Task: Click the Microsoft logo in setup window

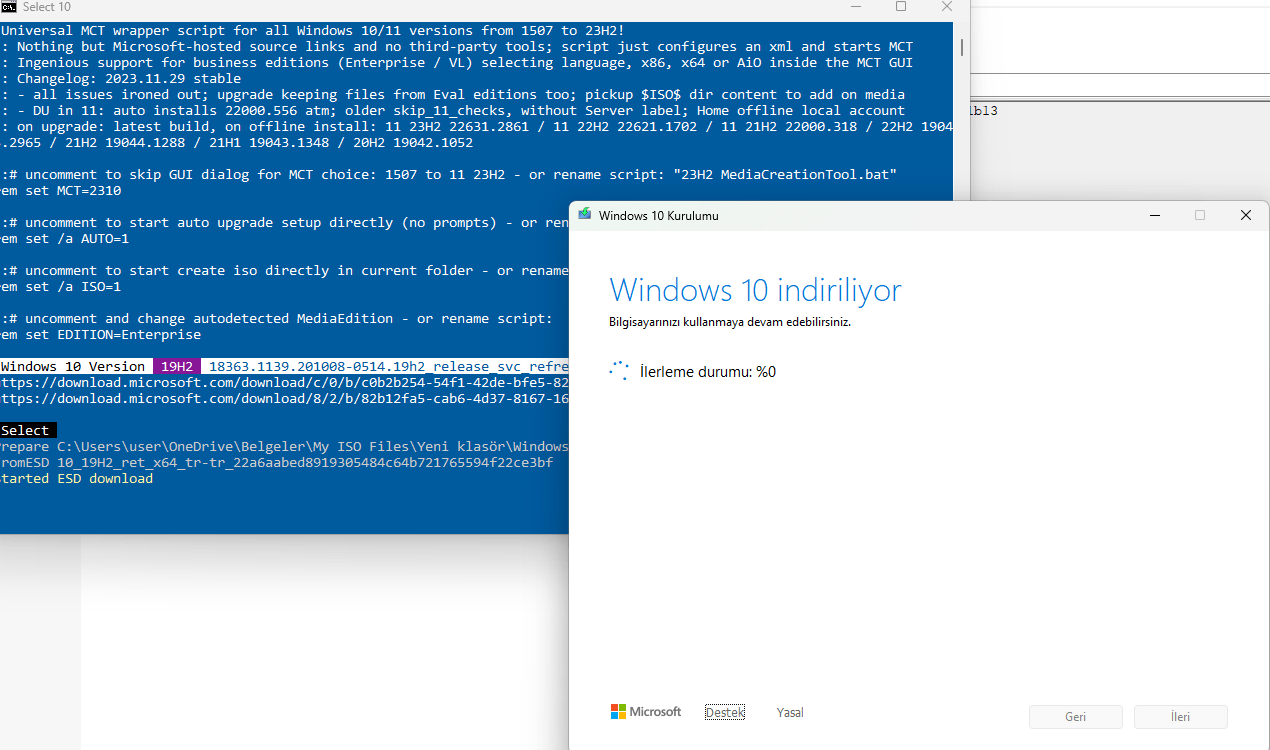Action: 646,712
